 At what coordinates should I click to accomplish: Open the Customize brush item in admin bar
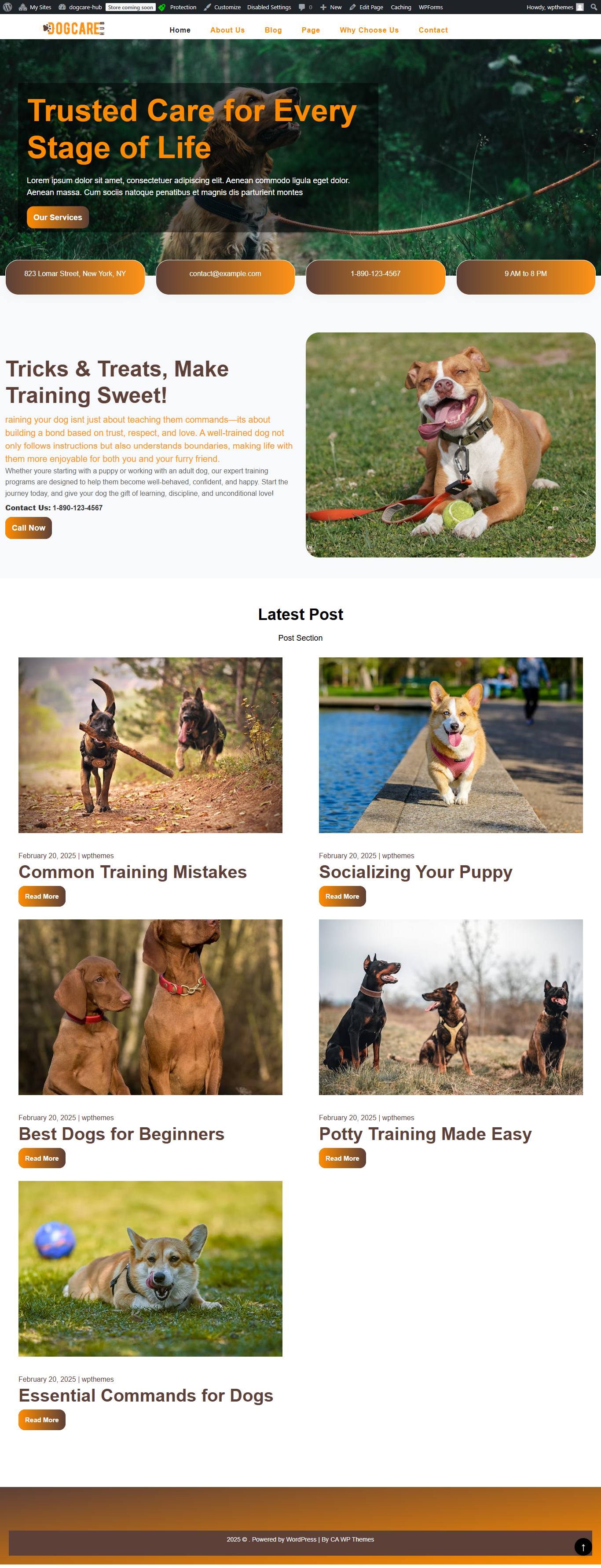coord(222,7)
